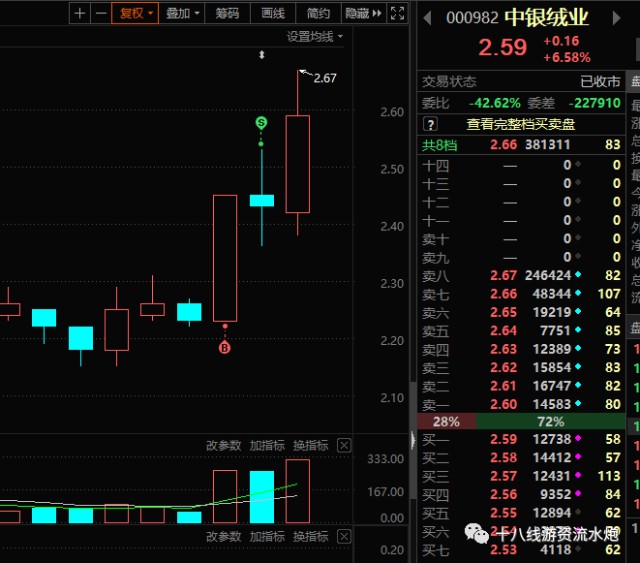This screenshot has height=563, width=640.
Task: Select 卖三 row at 2.62
Action: [521, 367]
